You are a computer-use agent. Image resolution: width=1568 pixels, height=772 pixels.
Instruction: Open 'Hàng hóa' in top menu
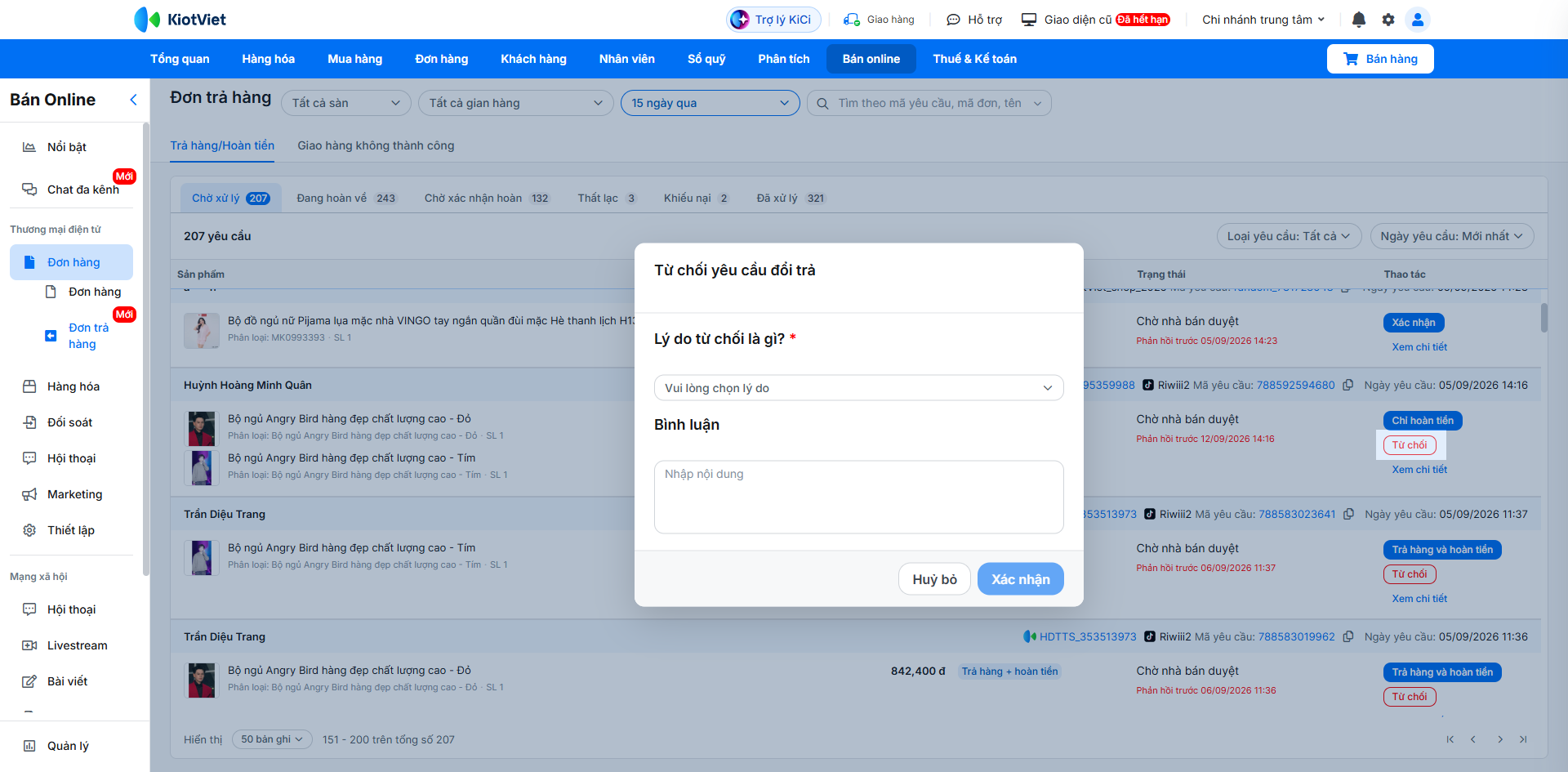[x=268, y=59]
